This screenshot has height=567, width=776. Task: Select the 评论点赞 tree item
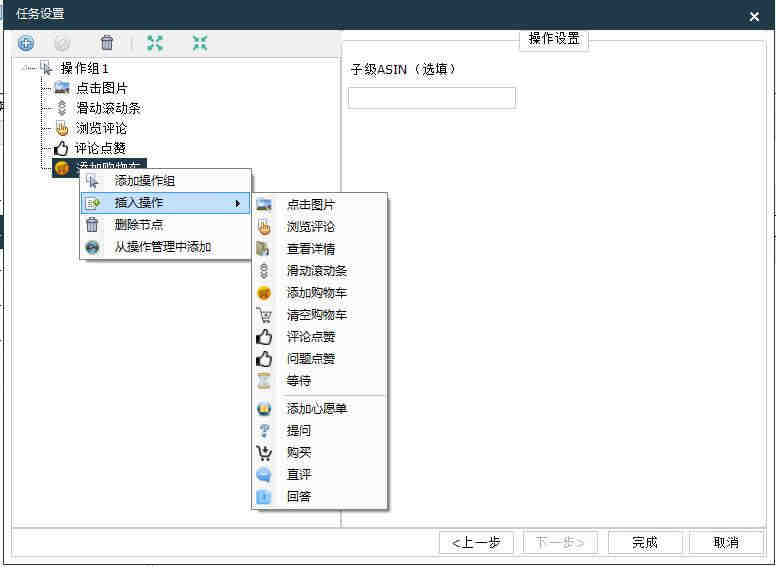click(100, 148)
